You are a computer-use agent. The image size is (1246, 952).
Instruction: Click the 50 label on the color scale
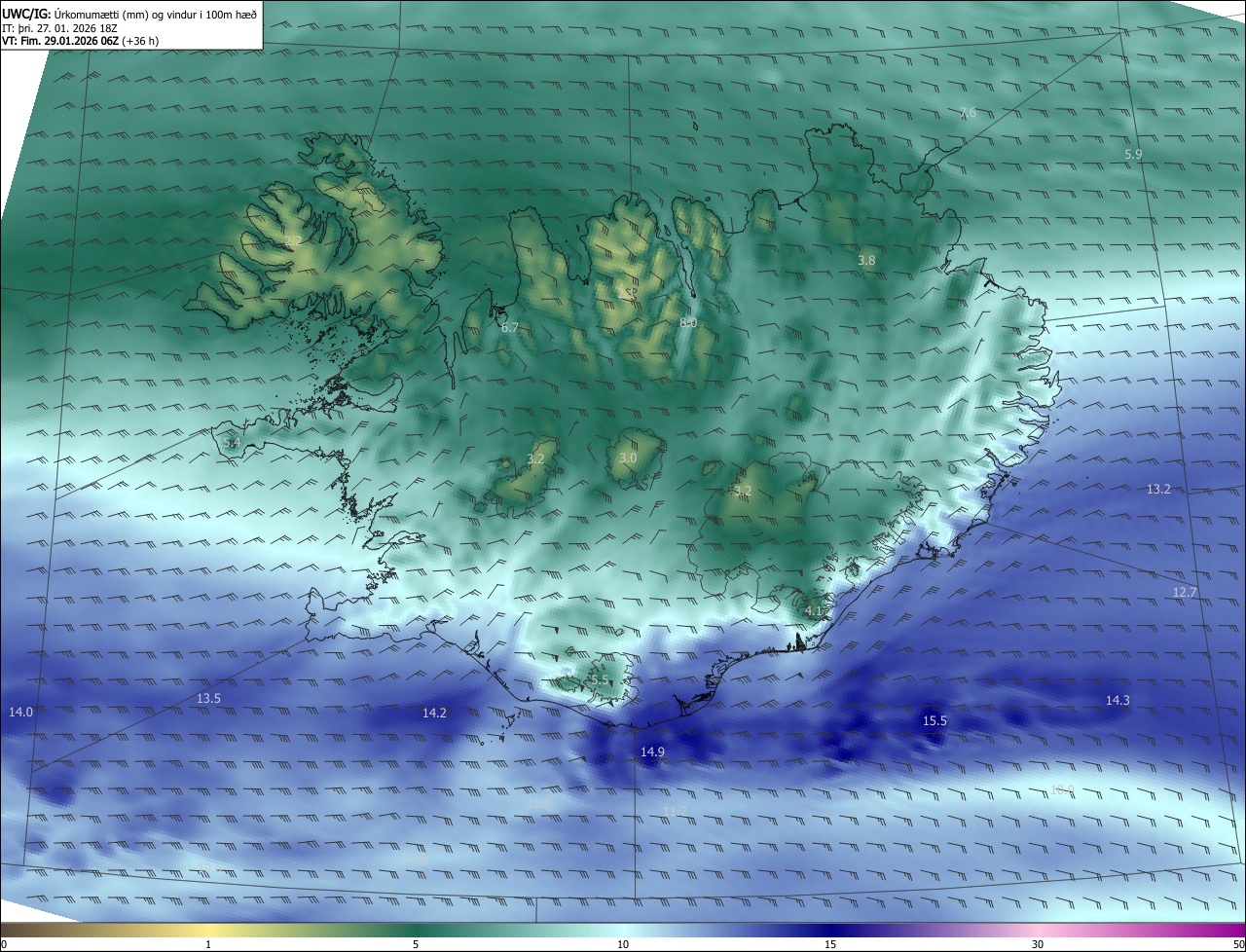coord(1238,944)
